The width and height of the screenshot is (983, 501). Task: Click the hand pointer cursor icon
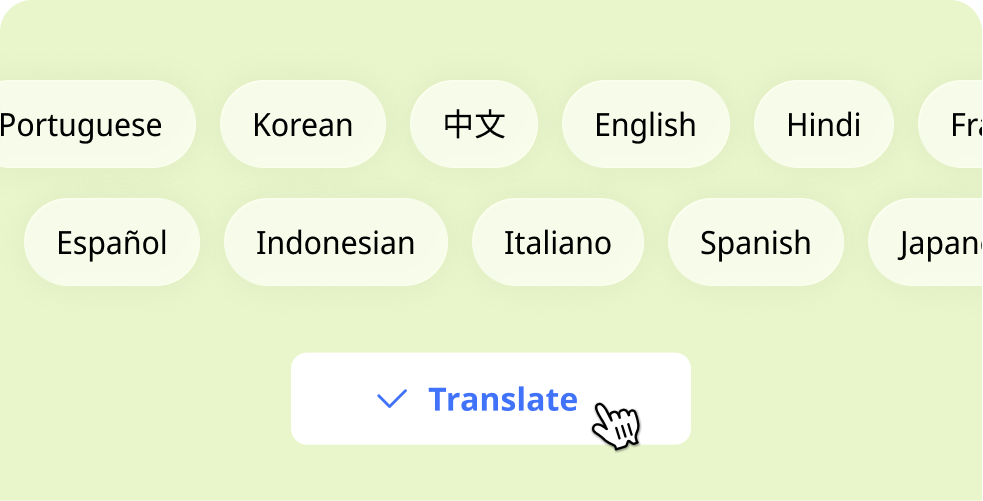pyautogui.click(x=615, y=424)
